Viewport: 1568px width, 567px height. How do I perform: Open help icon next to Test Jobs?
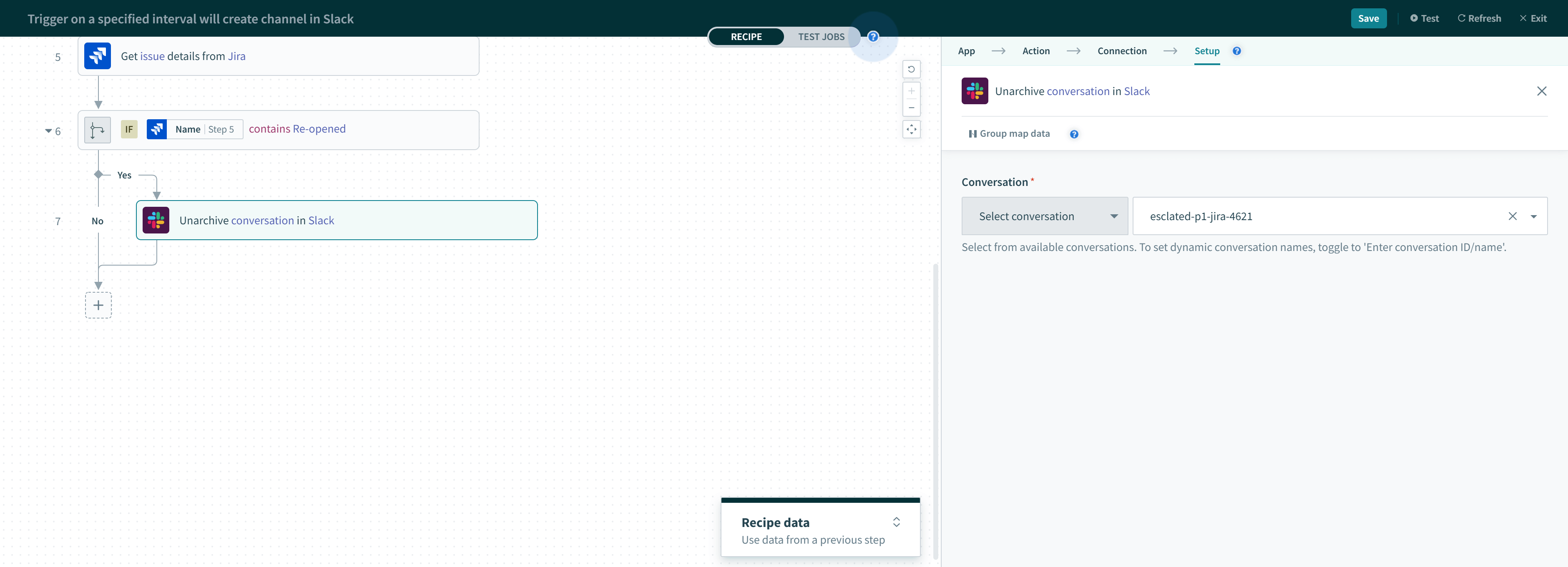pos(873,37)
